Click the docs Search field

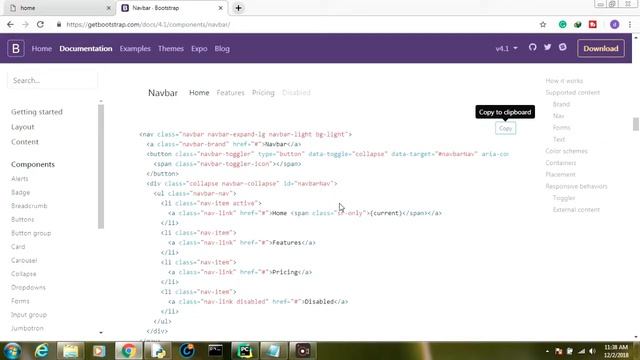point(52,80)
